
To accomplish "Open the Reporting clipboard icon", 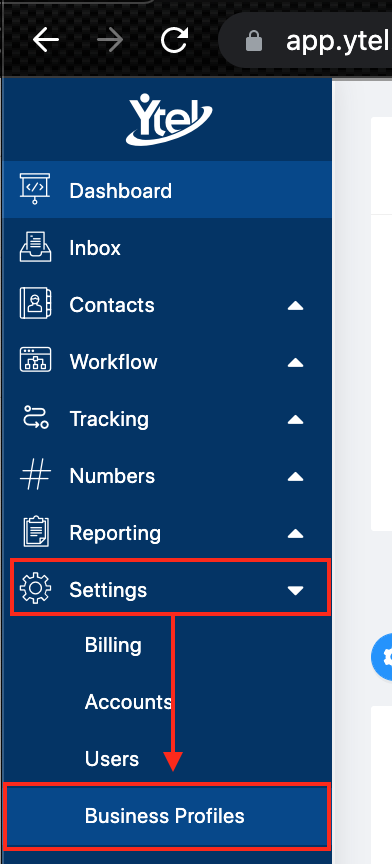I will (35, 532).
